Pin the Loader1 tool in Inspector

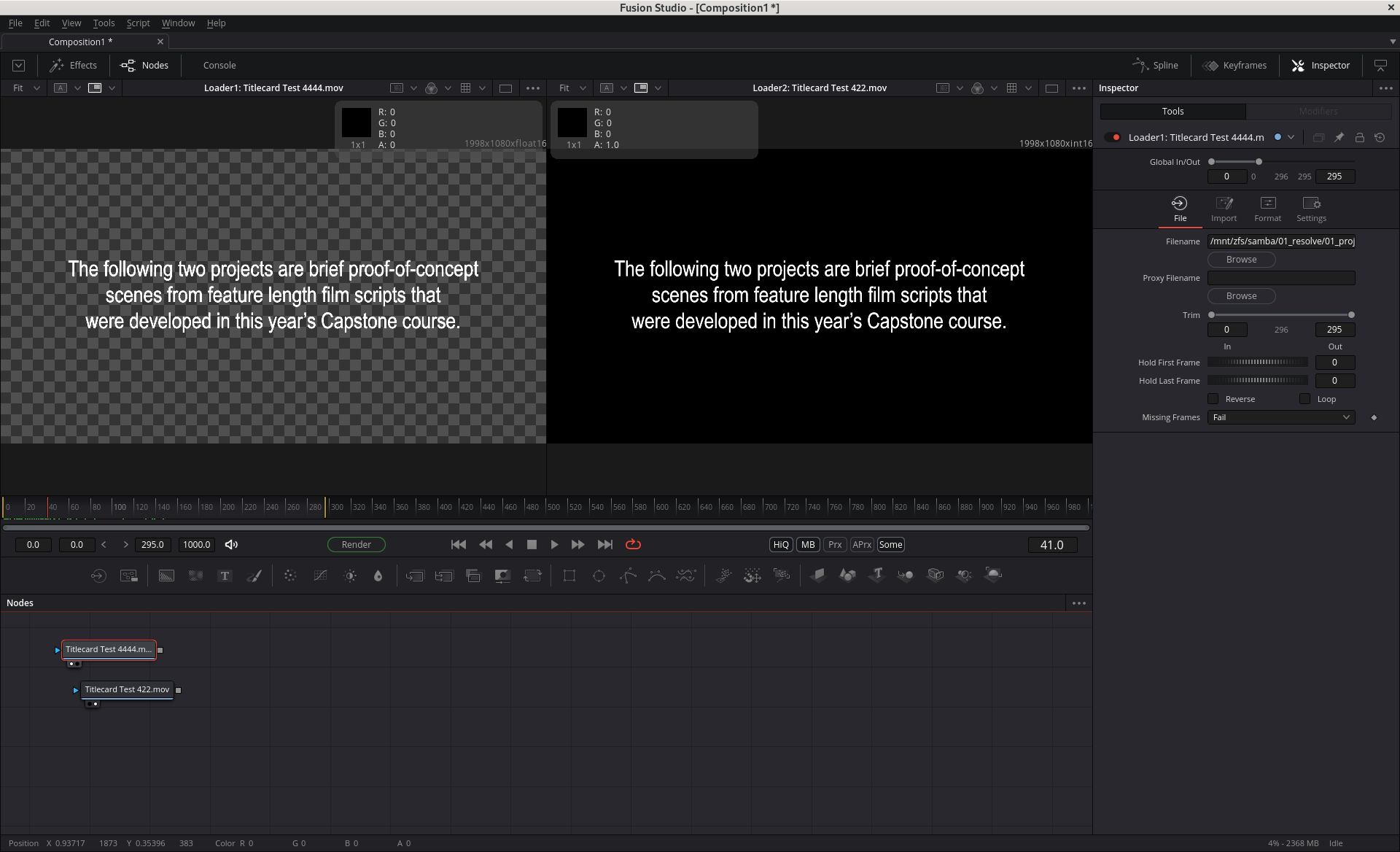tap(1339, 137)
